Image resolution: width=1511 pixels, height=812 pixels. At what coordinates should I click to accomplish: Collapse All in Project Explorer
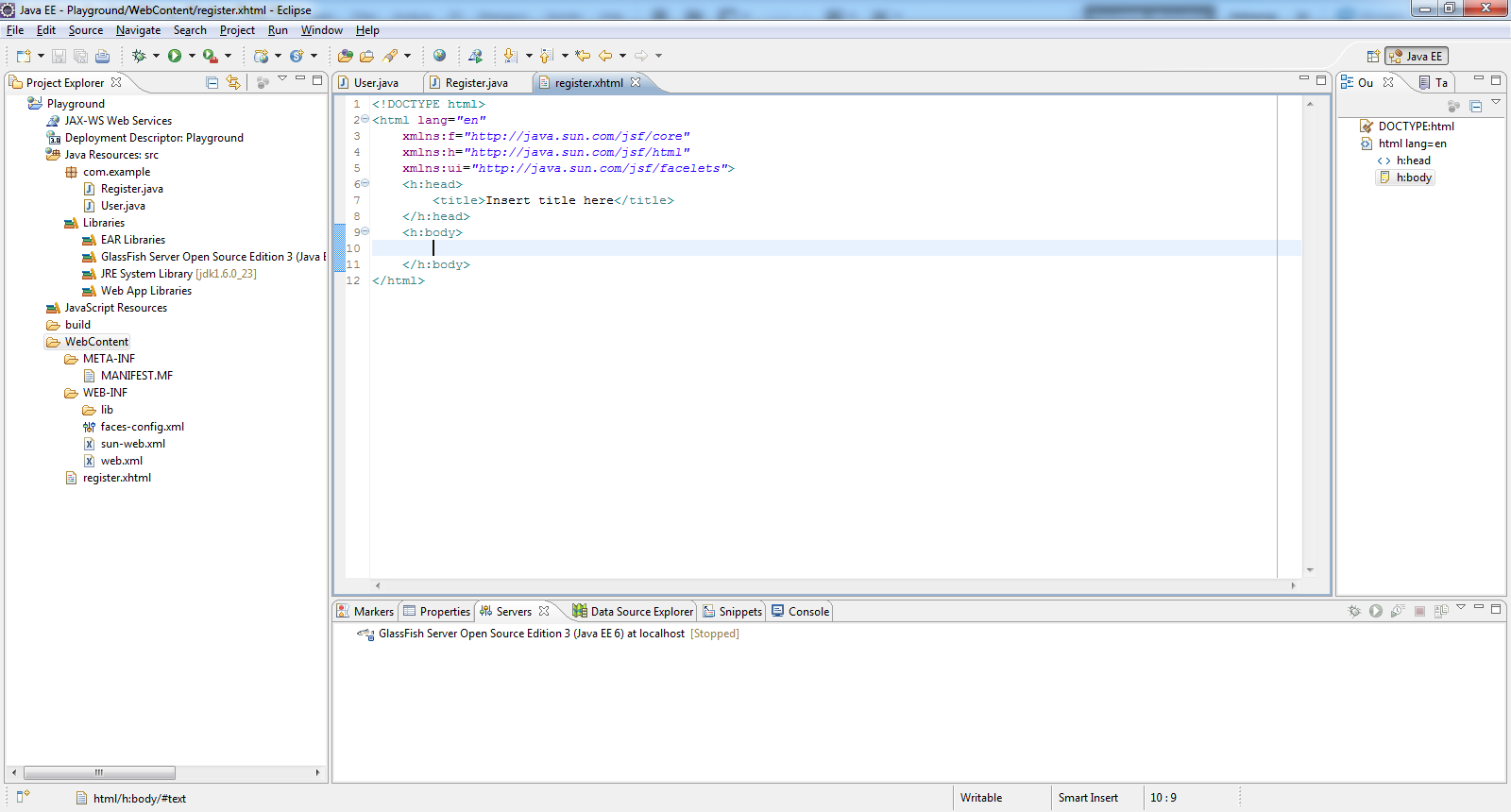212,82
